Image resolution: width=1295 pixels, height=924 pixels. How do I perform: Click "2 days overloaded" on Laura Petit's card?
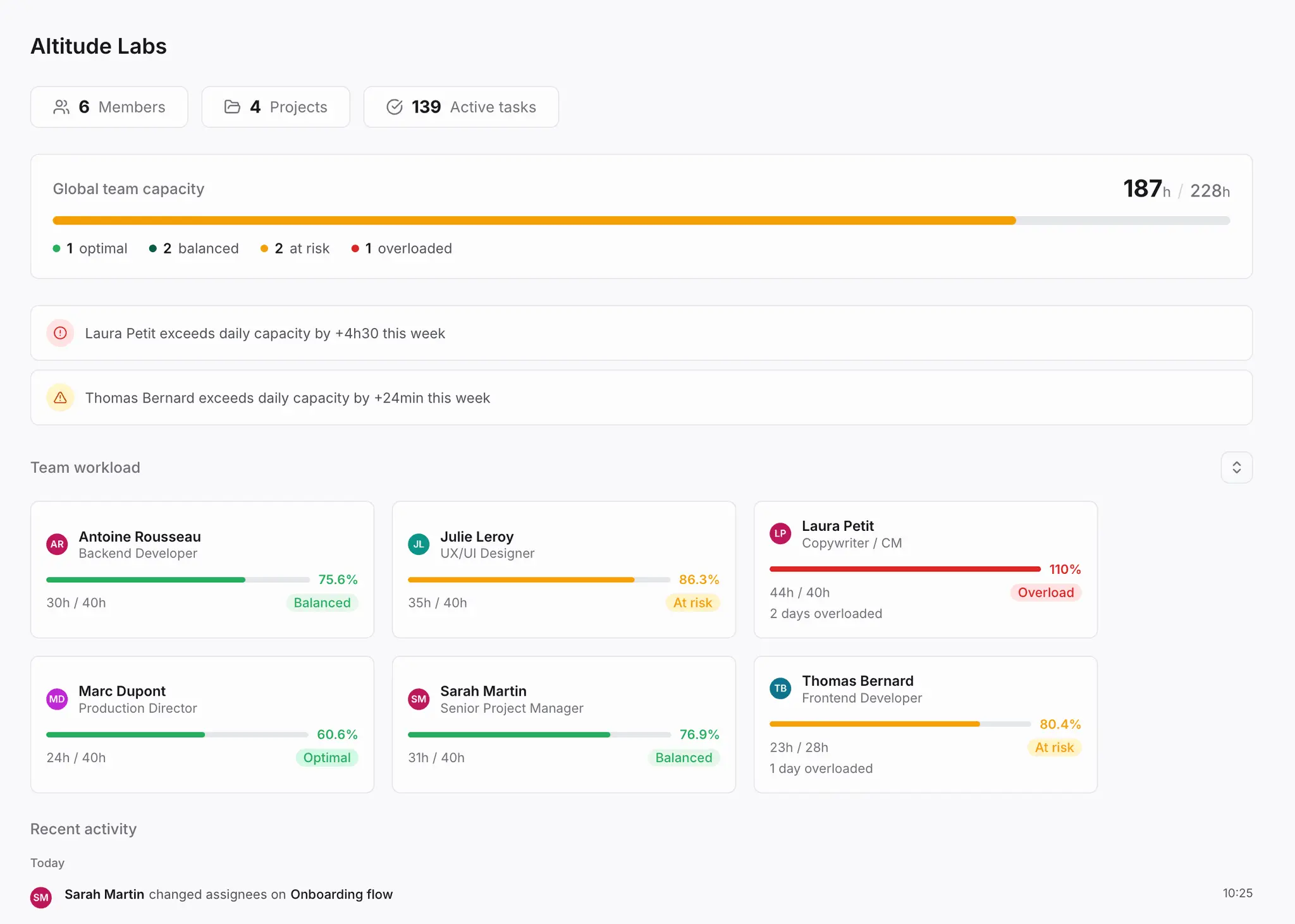(826, 614)
